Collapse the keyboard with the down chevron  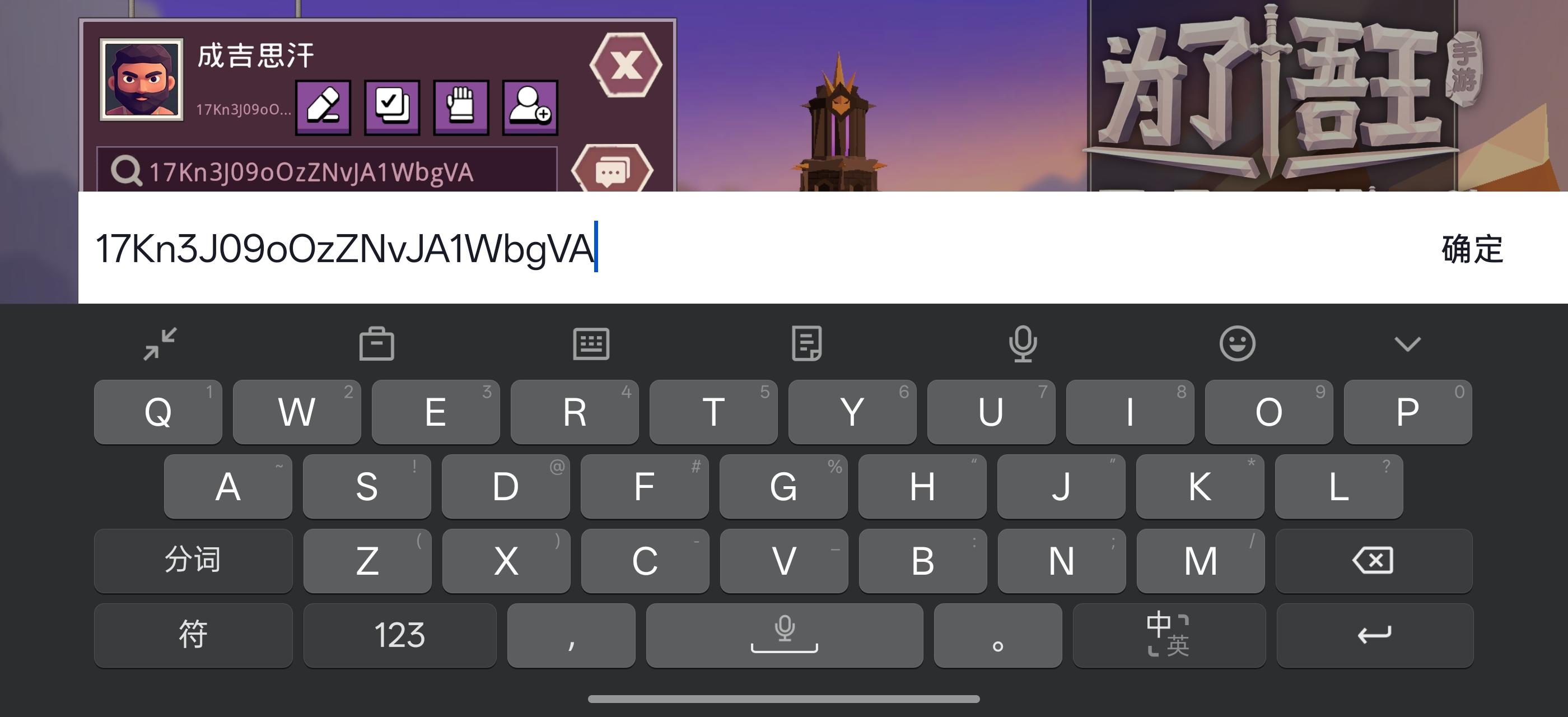[x=1407, y=344]
